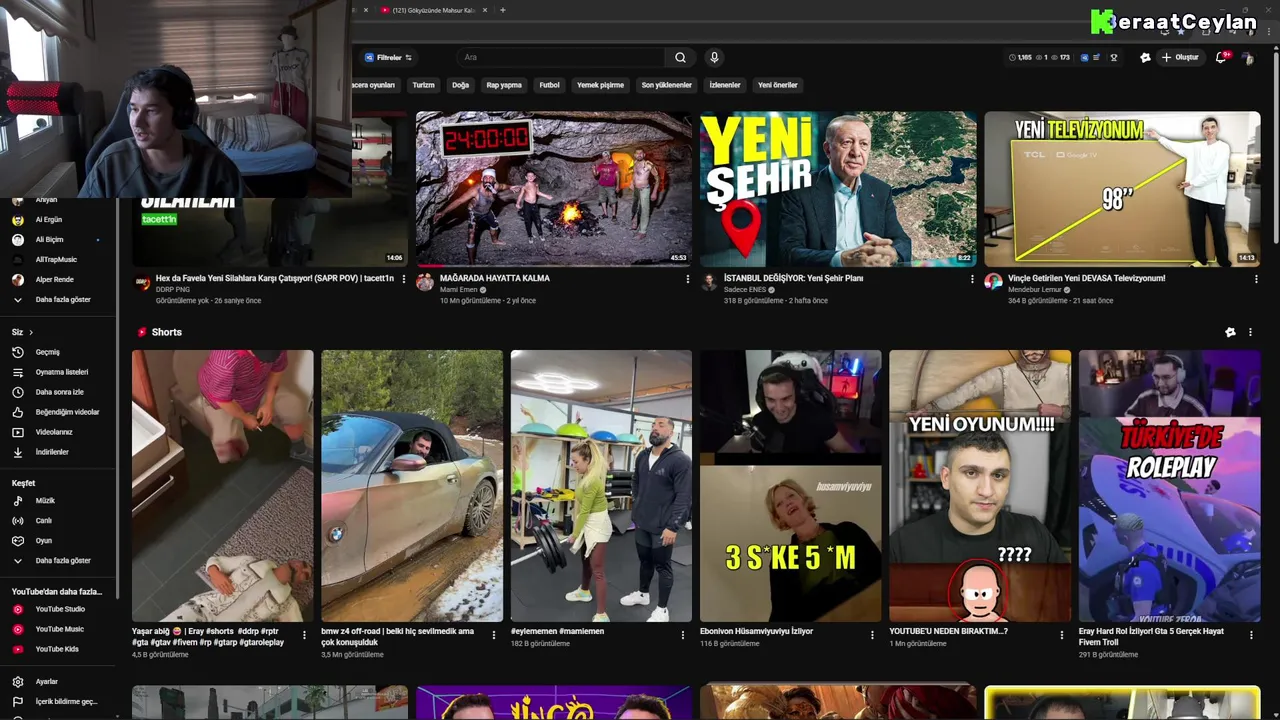
Task: Expand the Siz section chevron
Action: pyautogui.click(x=31, y=332)
